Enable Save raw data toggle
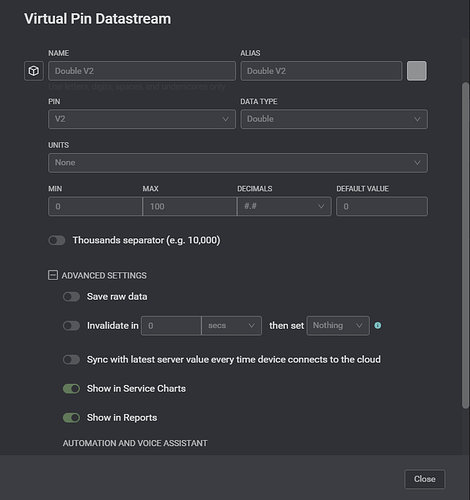The image size is (470, 500). tap(71, 297)
